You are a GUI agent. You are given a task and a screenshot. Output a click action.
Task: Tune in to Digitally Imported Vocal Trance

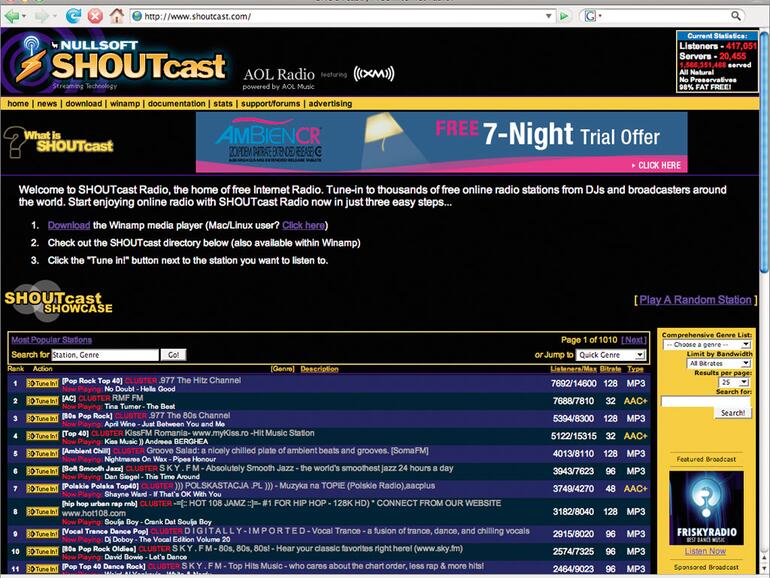[x=42, y=534]
